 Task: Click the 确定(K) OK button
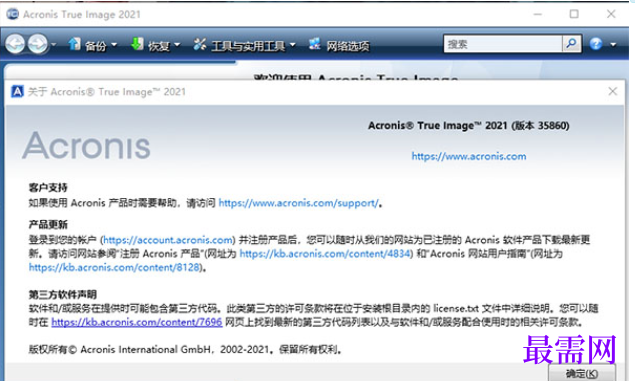tap(582, 373)
